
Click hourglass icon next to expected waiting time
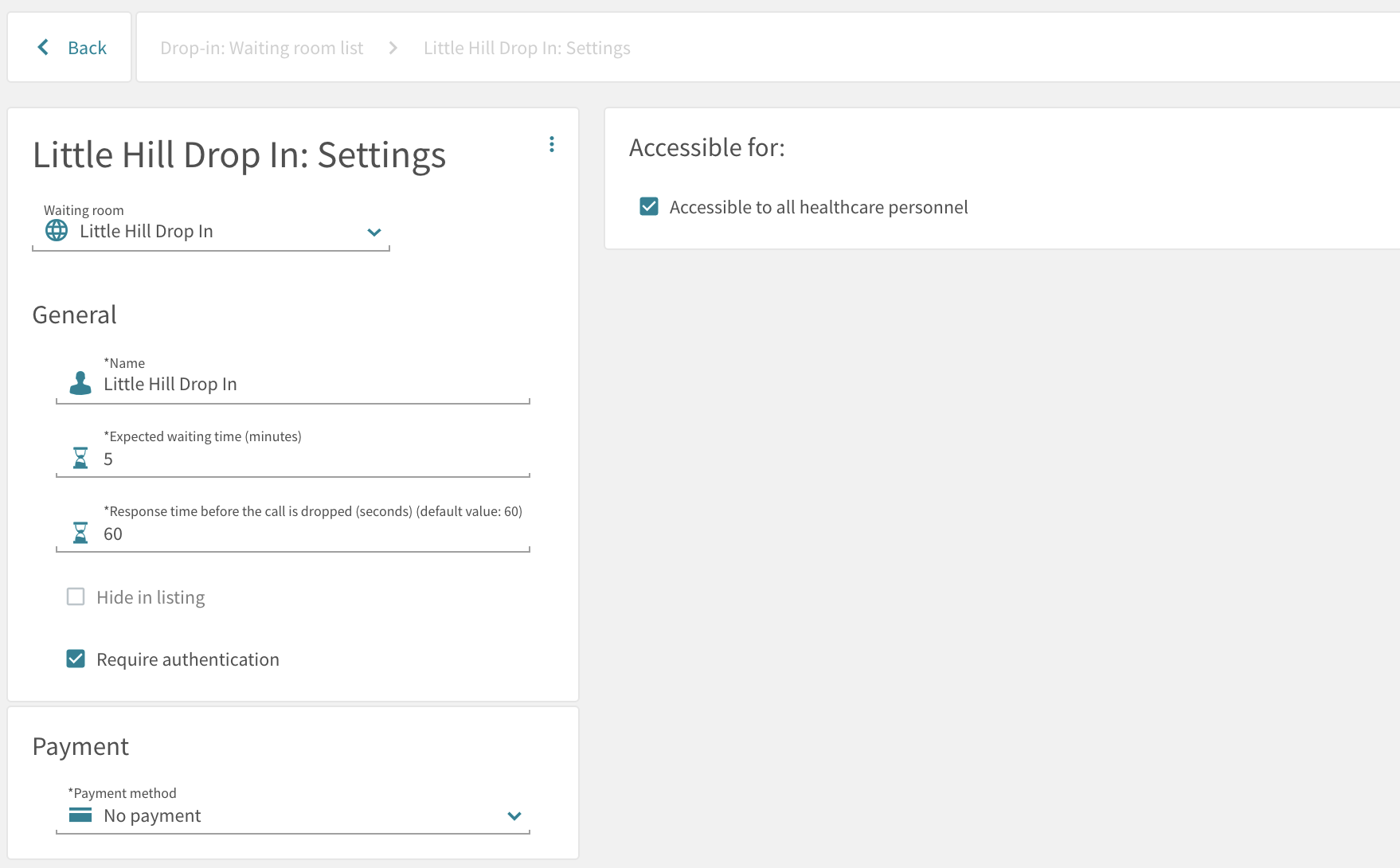click(x=80, y=458)
